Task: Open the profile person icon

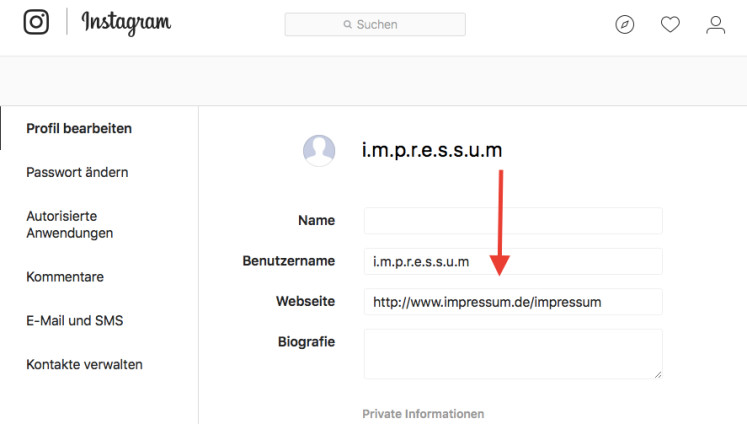Action: [716, 25]
